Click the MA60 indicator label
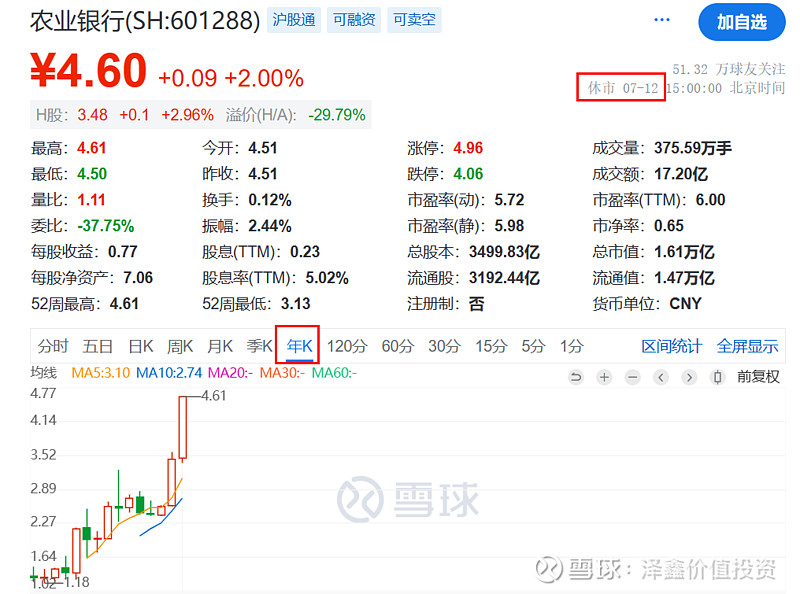Image resolution: width=800 pixels, height=594 pixels. tap(334, 373)
